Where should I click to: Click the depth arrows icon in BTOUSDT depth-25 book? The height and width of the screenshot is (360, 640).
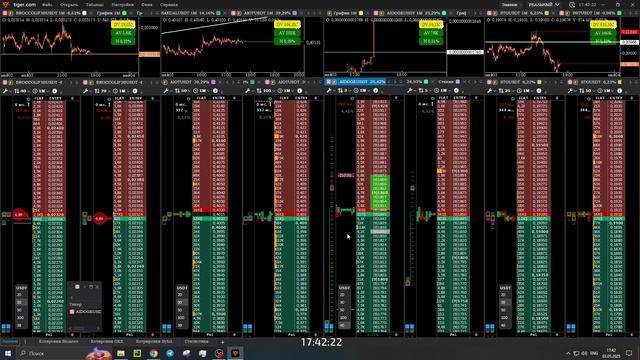[x=501, y=91]
